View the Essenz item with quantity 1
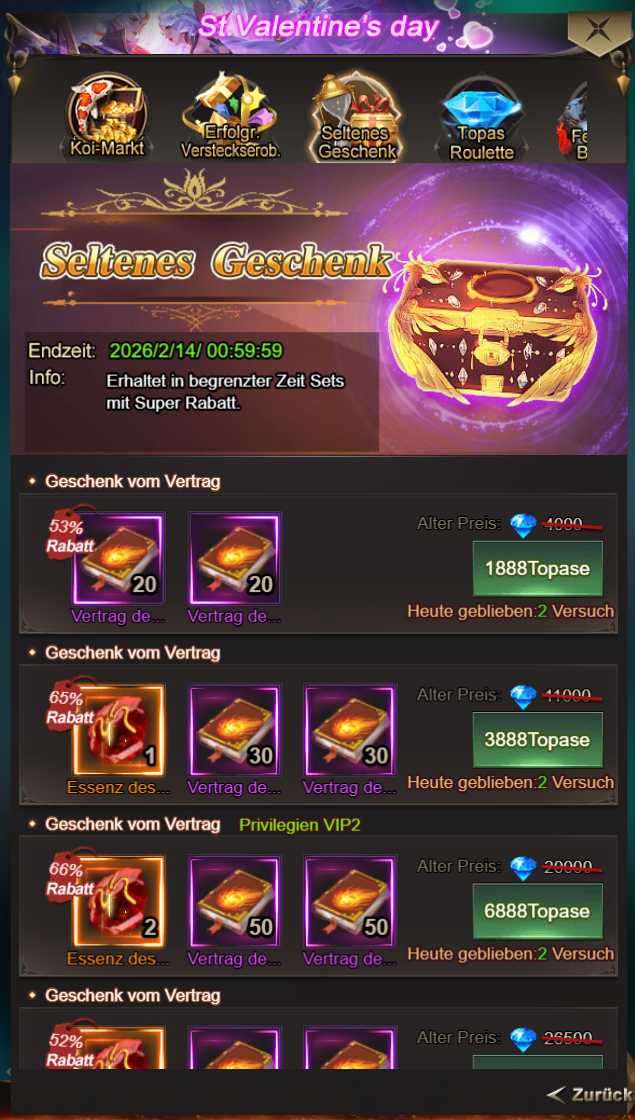635x1120 pixels. point(119,730)
